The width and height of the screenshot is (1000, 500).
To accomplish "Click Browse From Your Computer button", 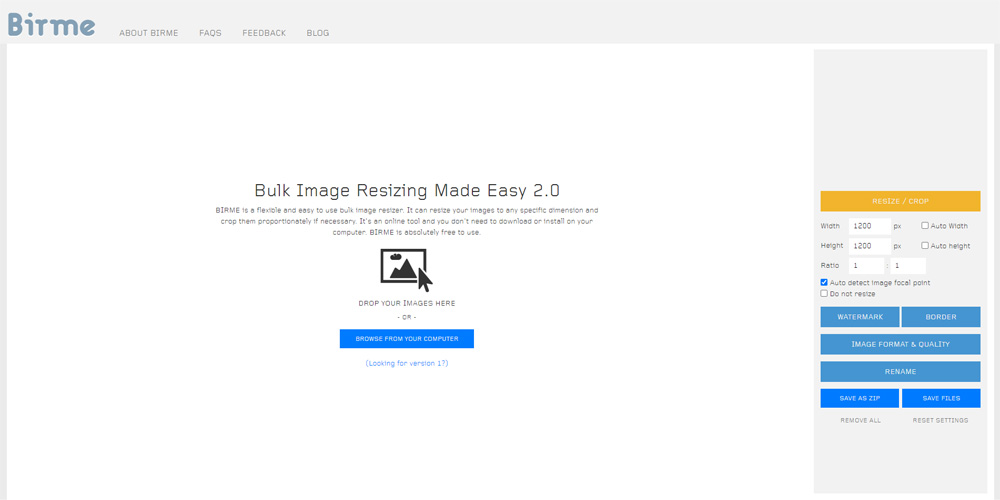I will click(x=407, y=339).
